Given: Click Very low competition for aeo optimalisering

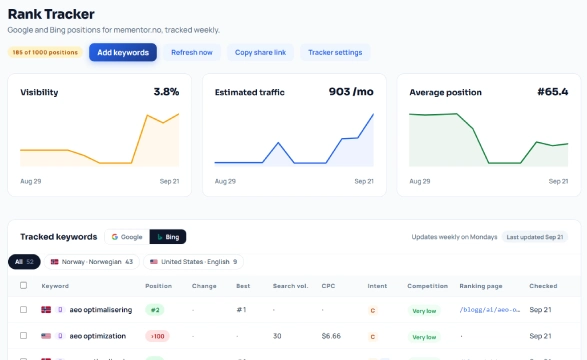Looking at the screenshot, I should [424, 311].
